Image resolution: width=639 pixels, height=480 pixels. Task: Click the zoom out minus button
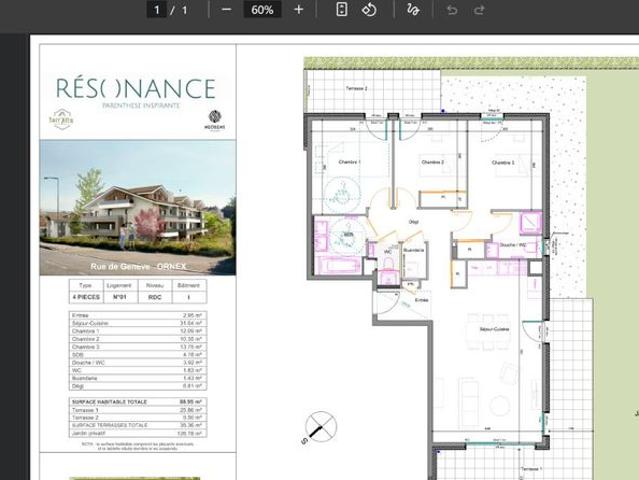pyautogui.click(x=227, y=9)
